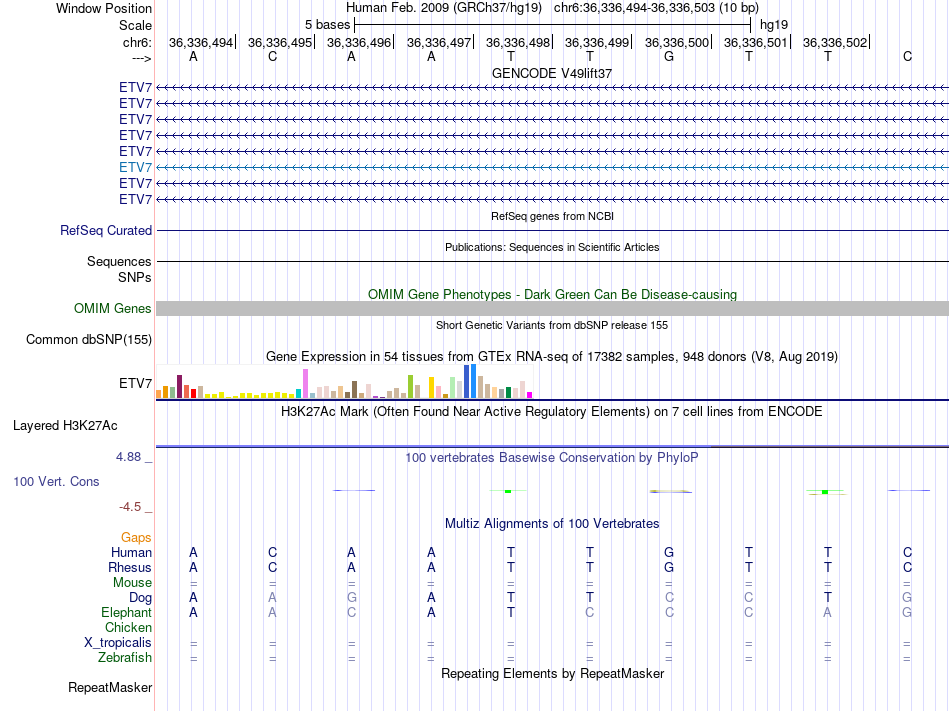This screenshot has width=950, height=711.
Task: Click the SNPs track label
Action: (135, 277)
